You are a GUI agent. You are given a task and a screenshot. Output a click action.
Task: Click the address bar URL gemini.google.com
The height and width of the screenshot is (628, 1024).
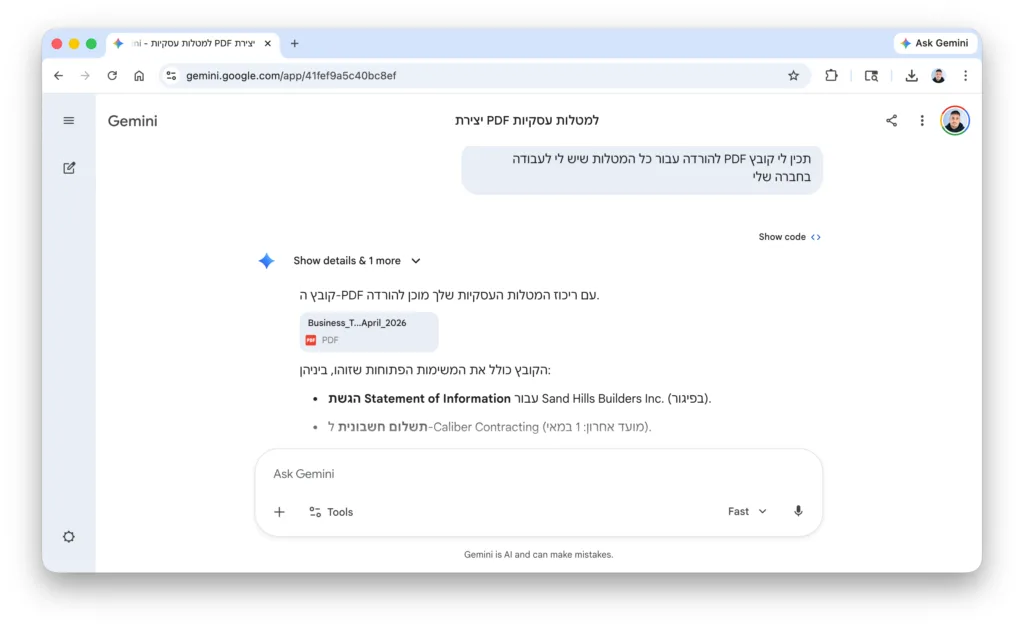291,76
